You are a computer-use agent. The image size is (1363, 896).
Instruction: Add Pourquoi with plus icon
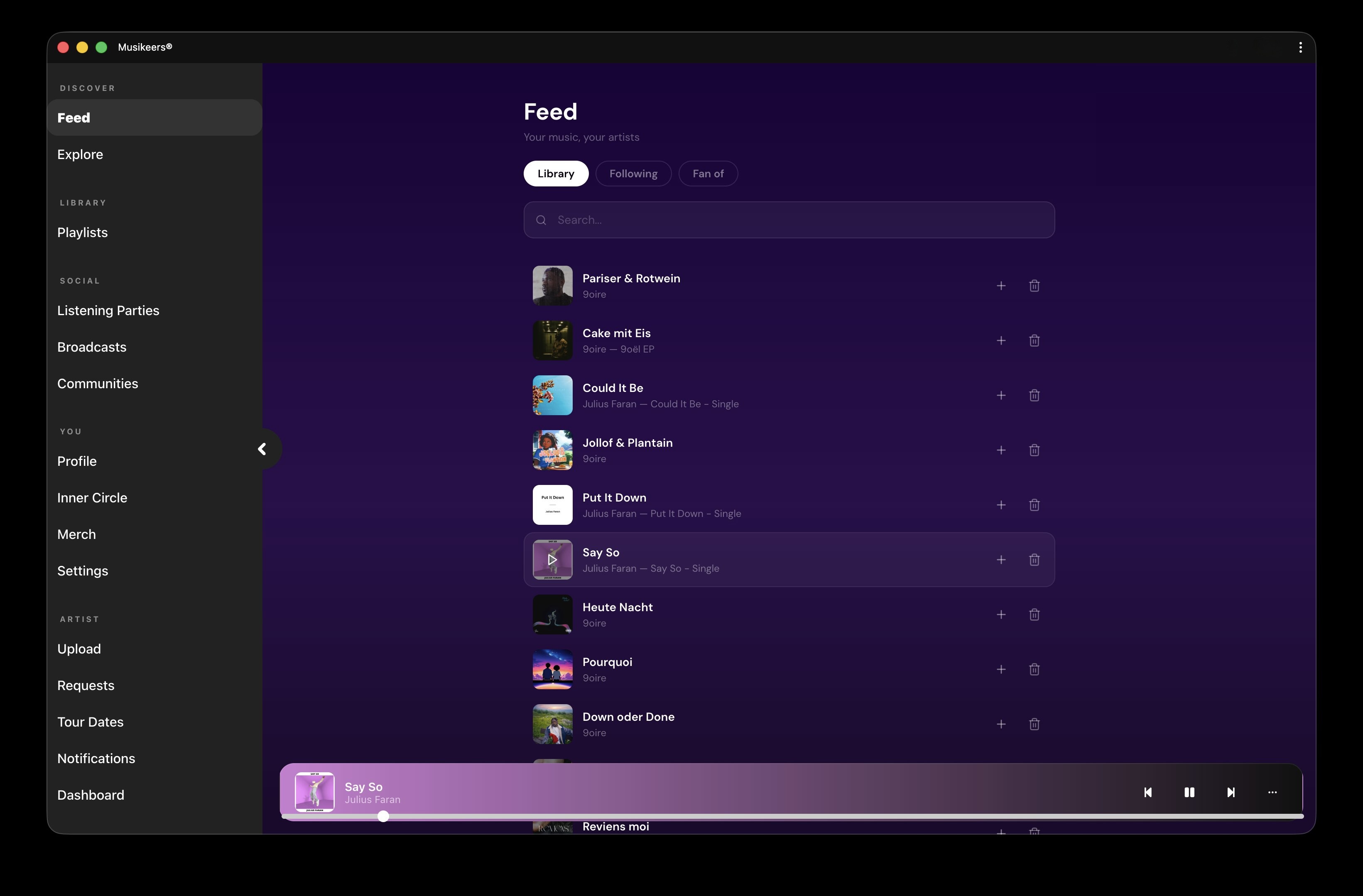1000,669
